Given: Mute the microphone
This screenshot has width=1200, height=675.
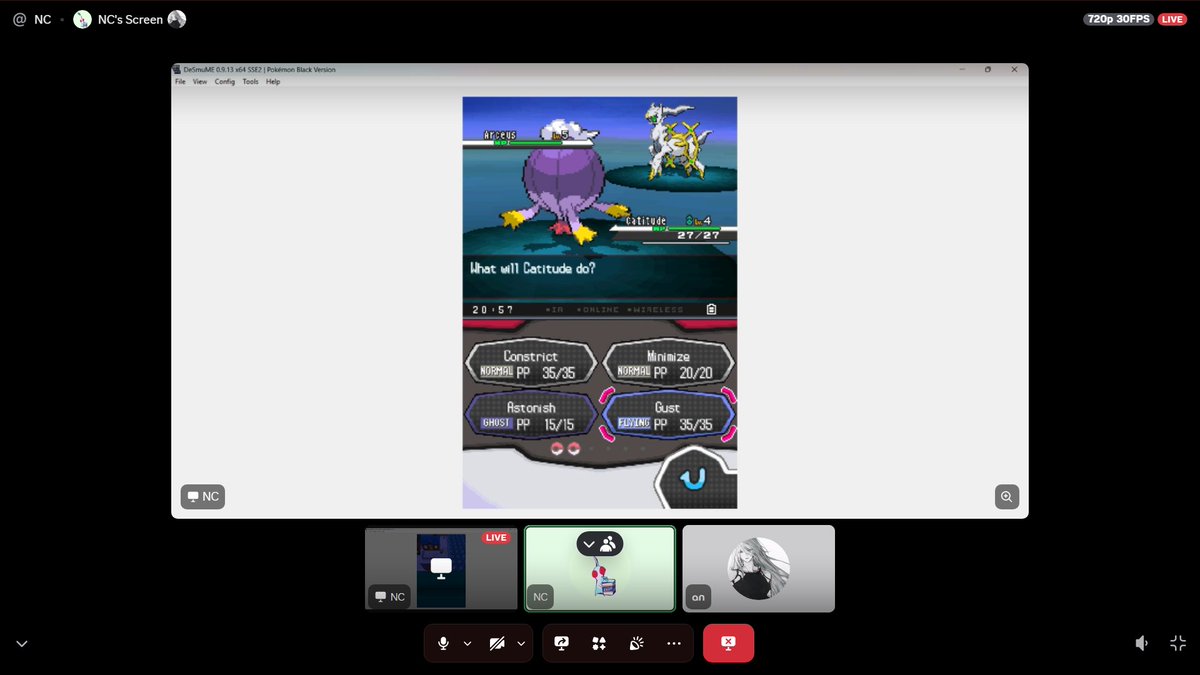Looking at the screenshot, I should coord(442,643).
